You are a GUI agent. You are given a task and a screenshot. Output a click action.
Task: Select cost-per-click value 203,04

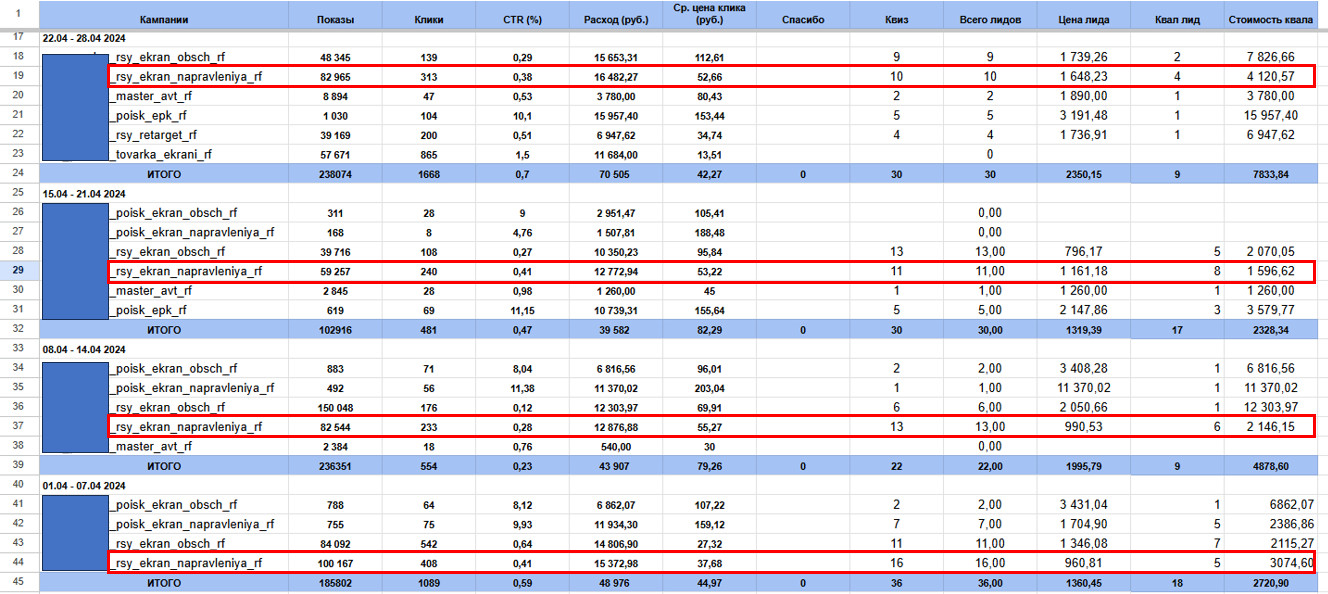point(710,388)
